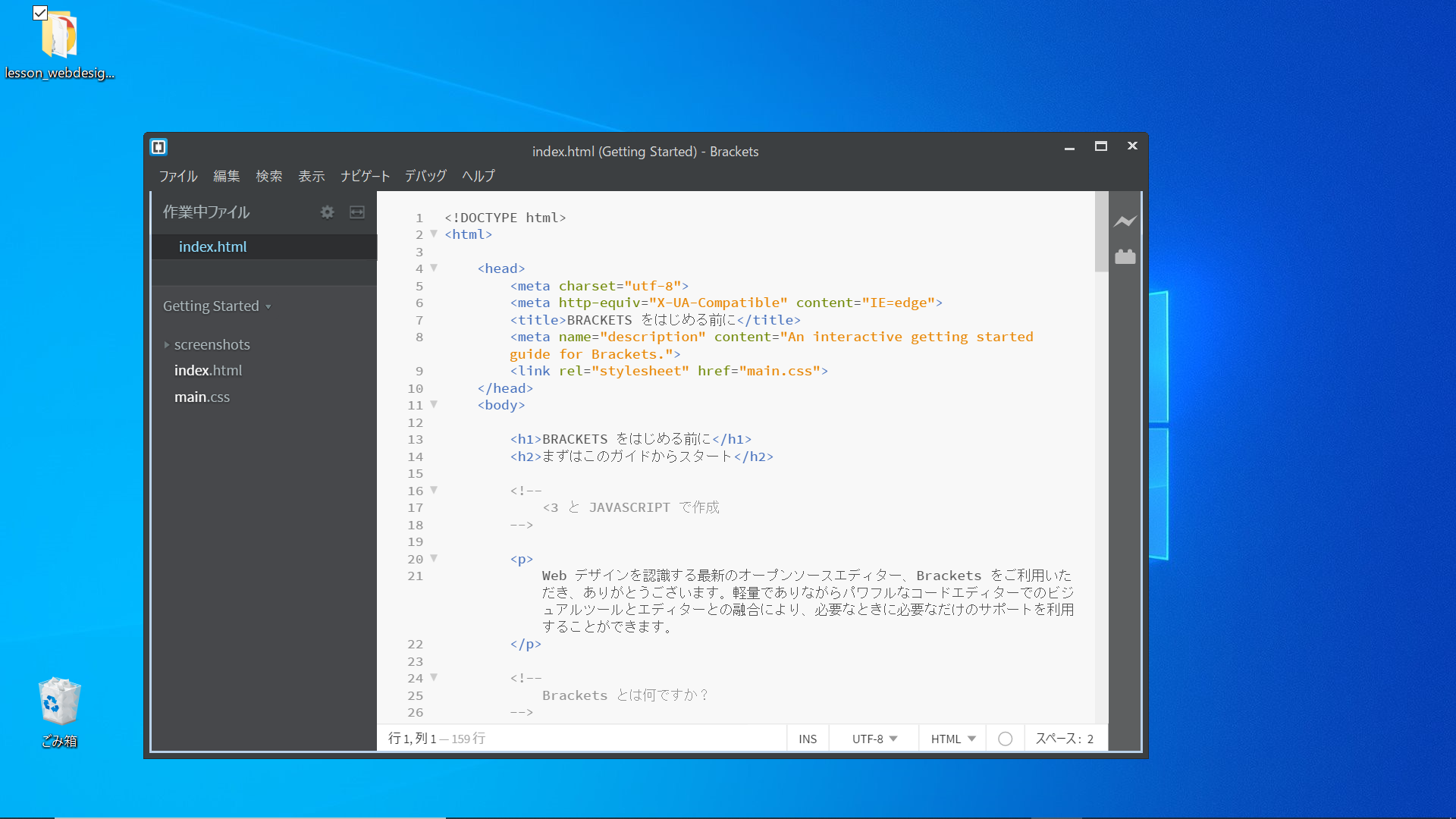Click the title tag on line 7
1456x819 pixels.
[655, 320]
